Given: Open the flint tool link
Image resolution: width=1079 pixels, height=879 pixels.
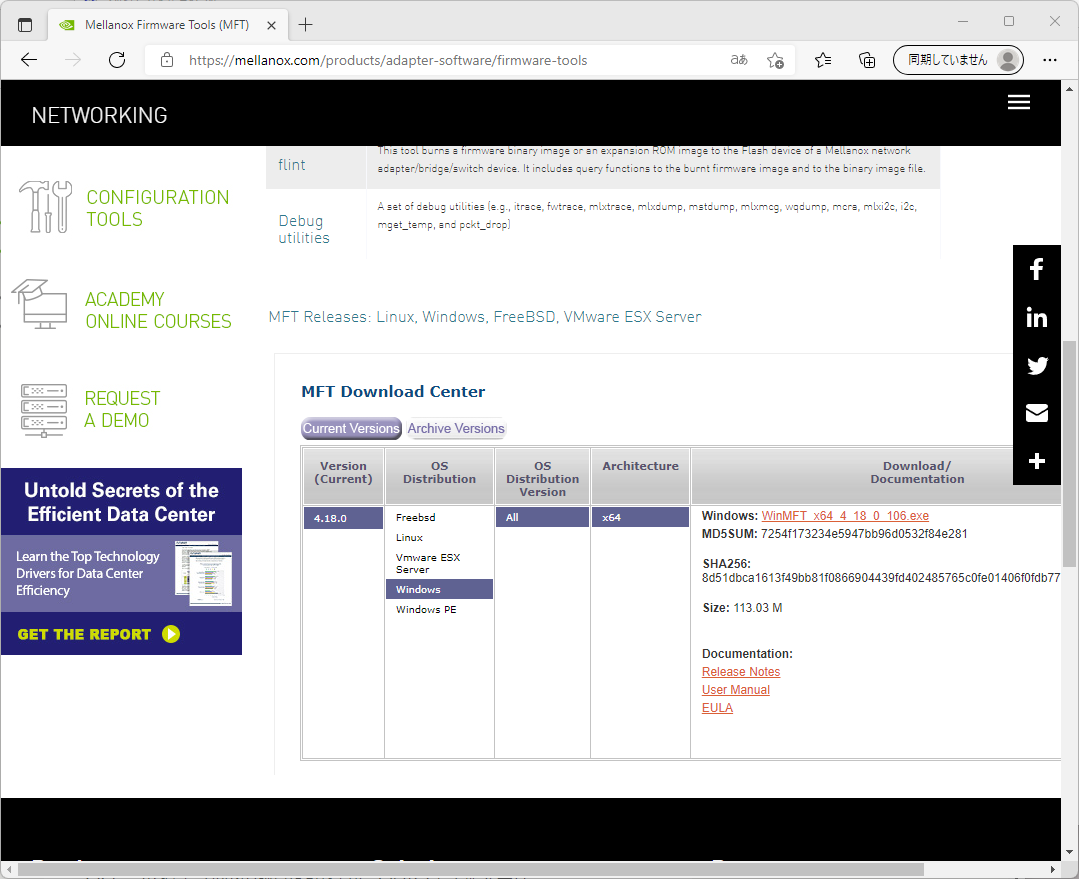Looking at the screenshot, I should (x=292, y=165).
